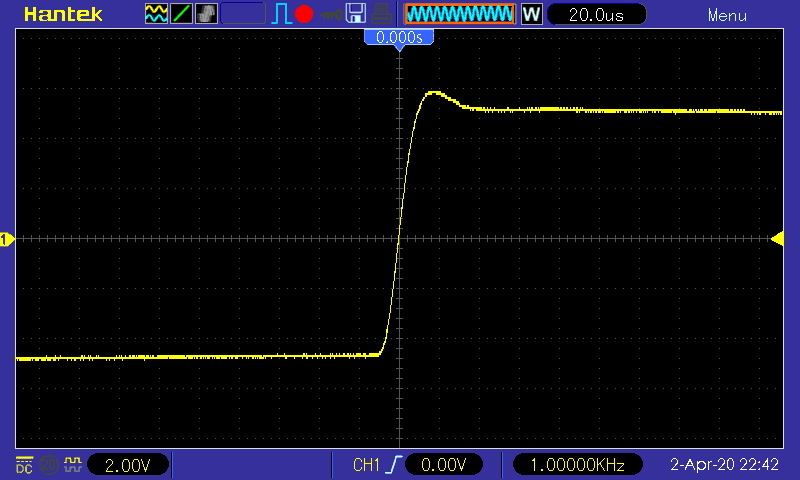
Task: Open the 20.0us timebase setting
Action: click(x=596, y=14)
